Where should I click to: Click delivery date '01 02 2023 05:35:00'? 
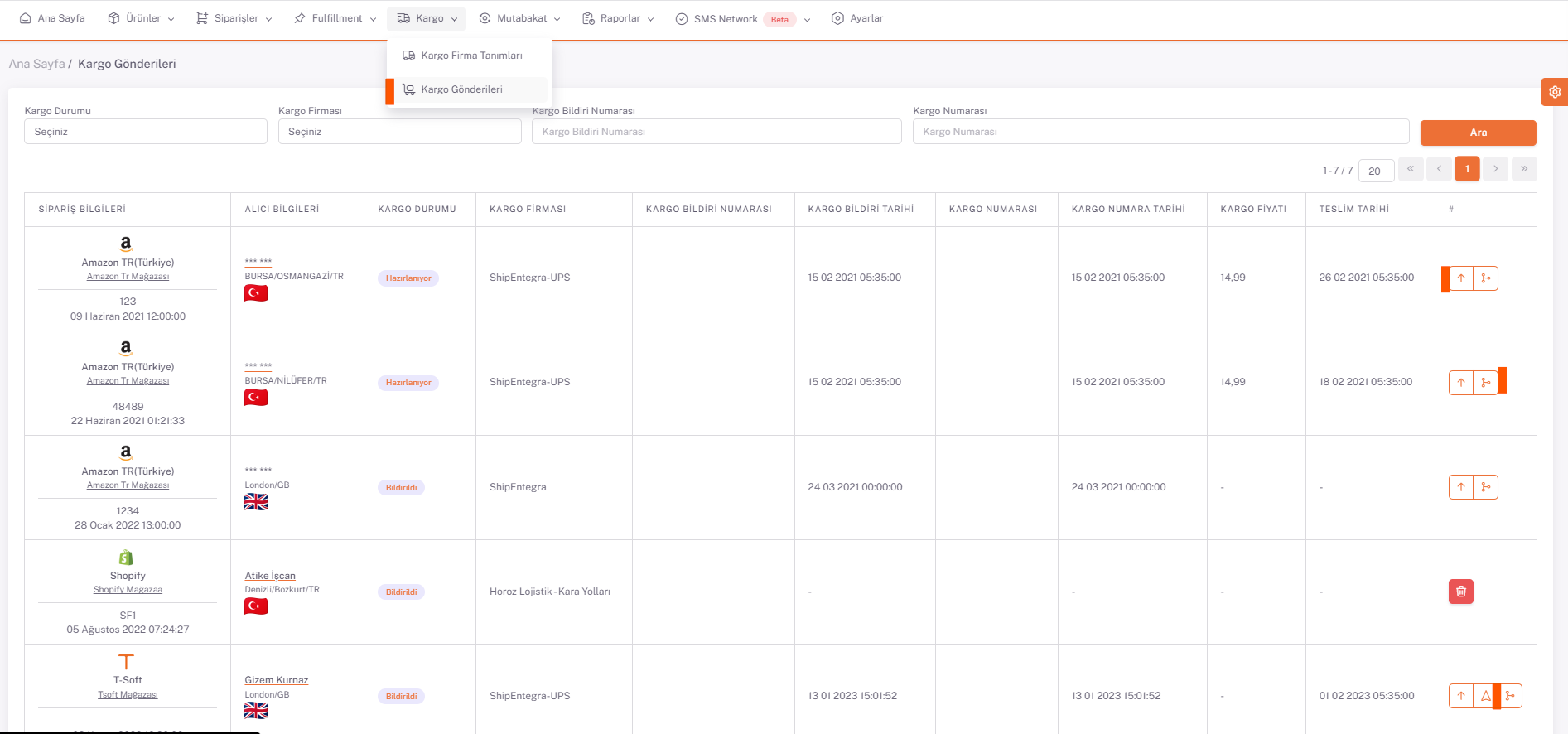[1366, 696]
